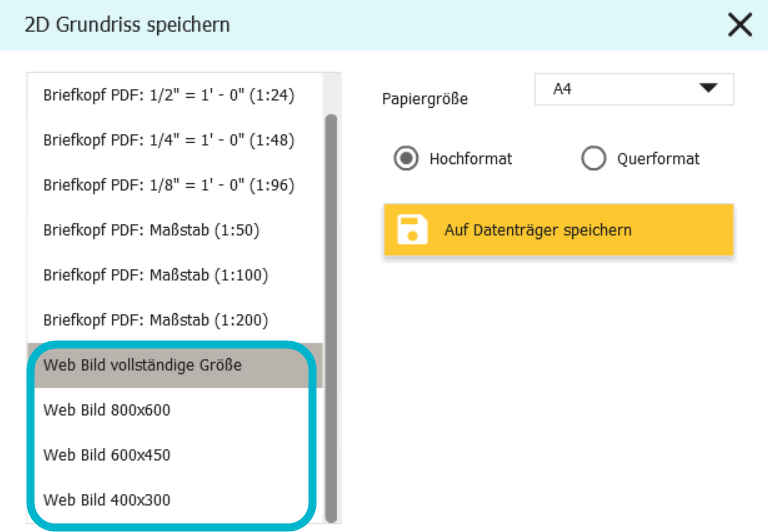The height and width of the screenshot is (532, 768).
Task: Pick Web Bild 600x450 option
Action: click(x=175, y=456)
